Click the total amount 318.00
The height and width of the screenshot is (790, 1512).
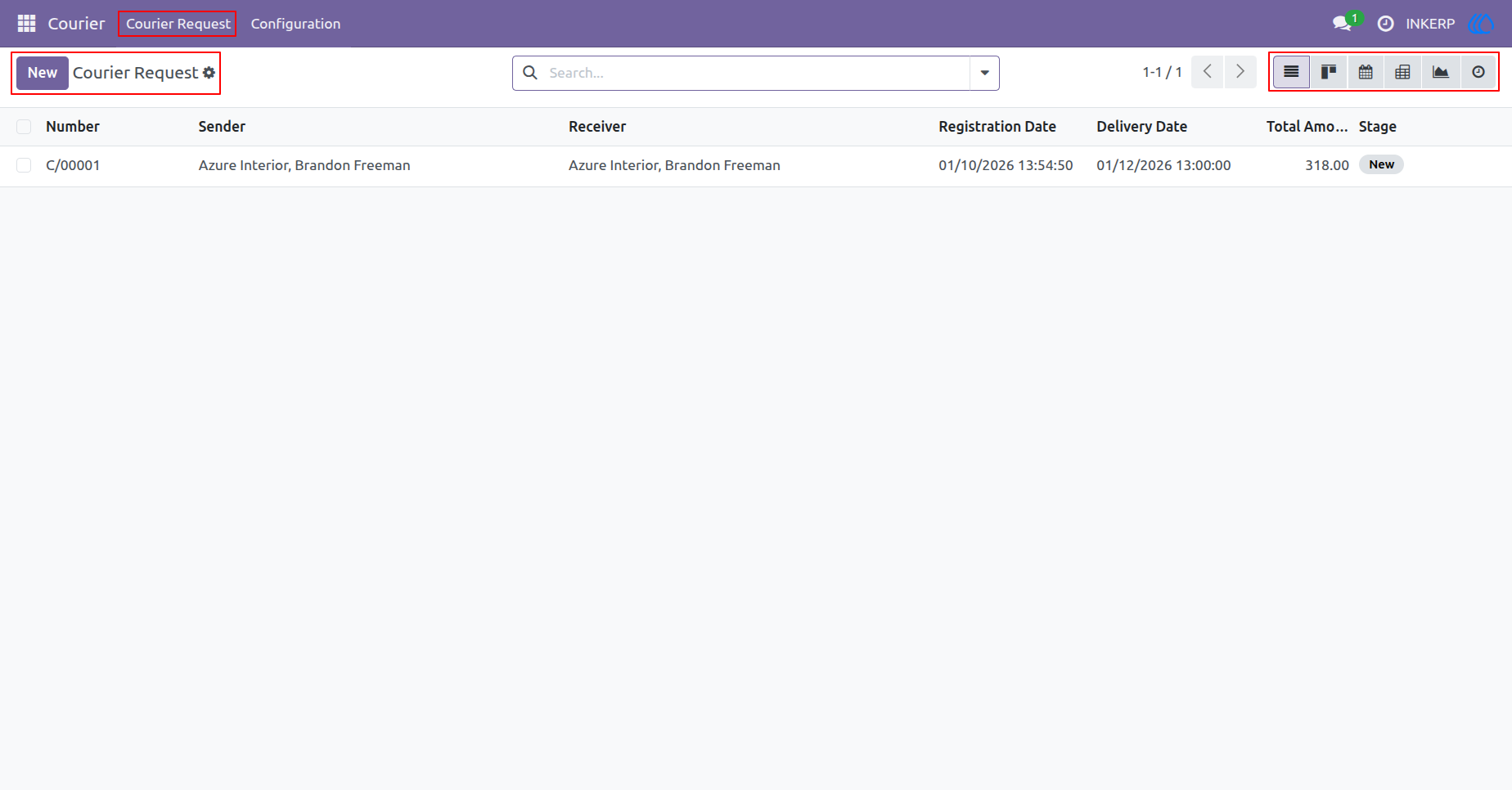(x=1327, y=165)
